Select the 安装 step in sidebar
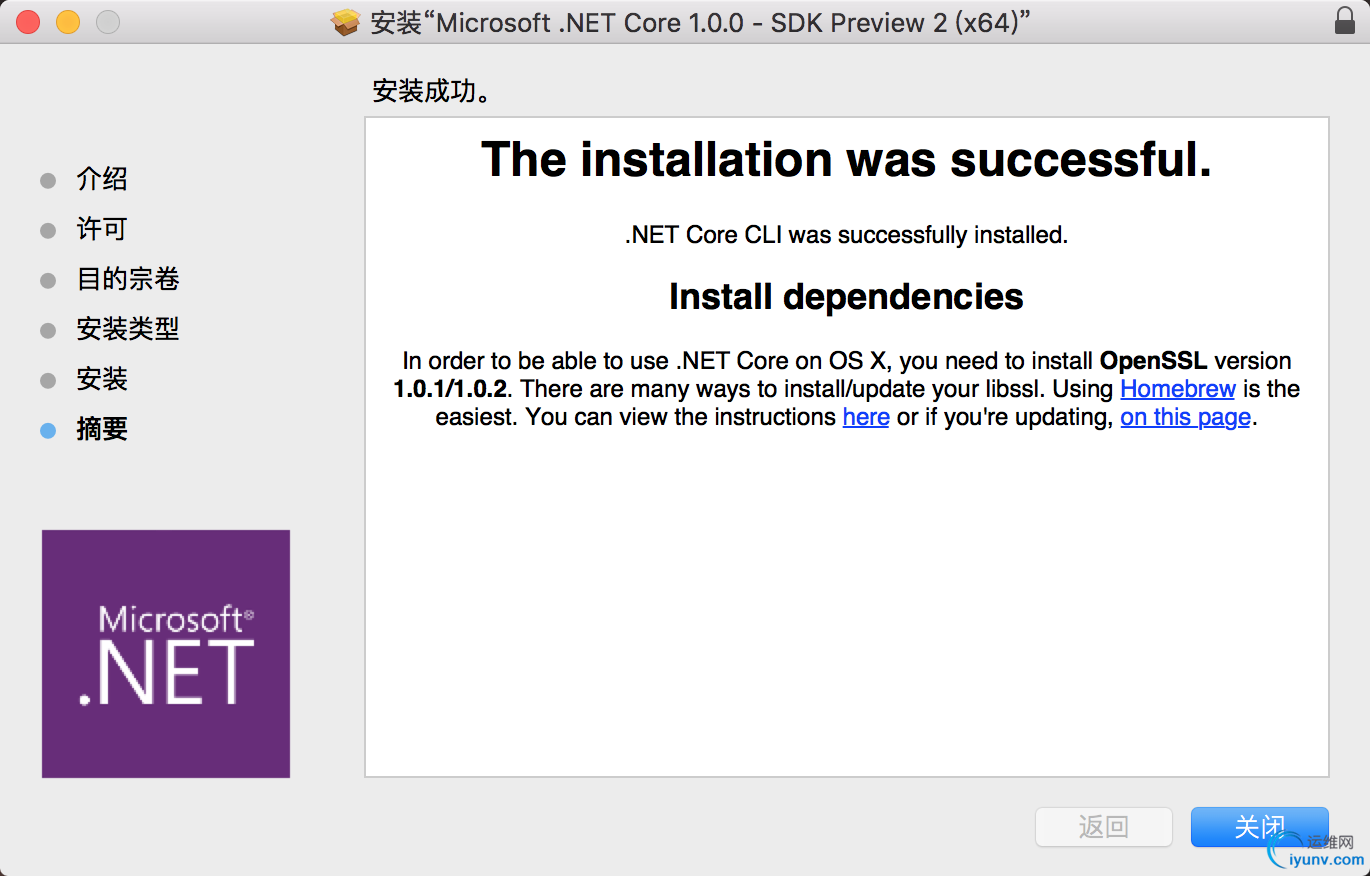 tap(102, 380)
